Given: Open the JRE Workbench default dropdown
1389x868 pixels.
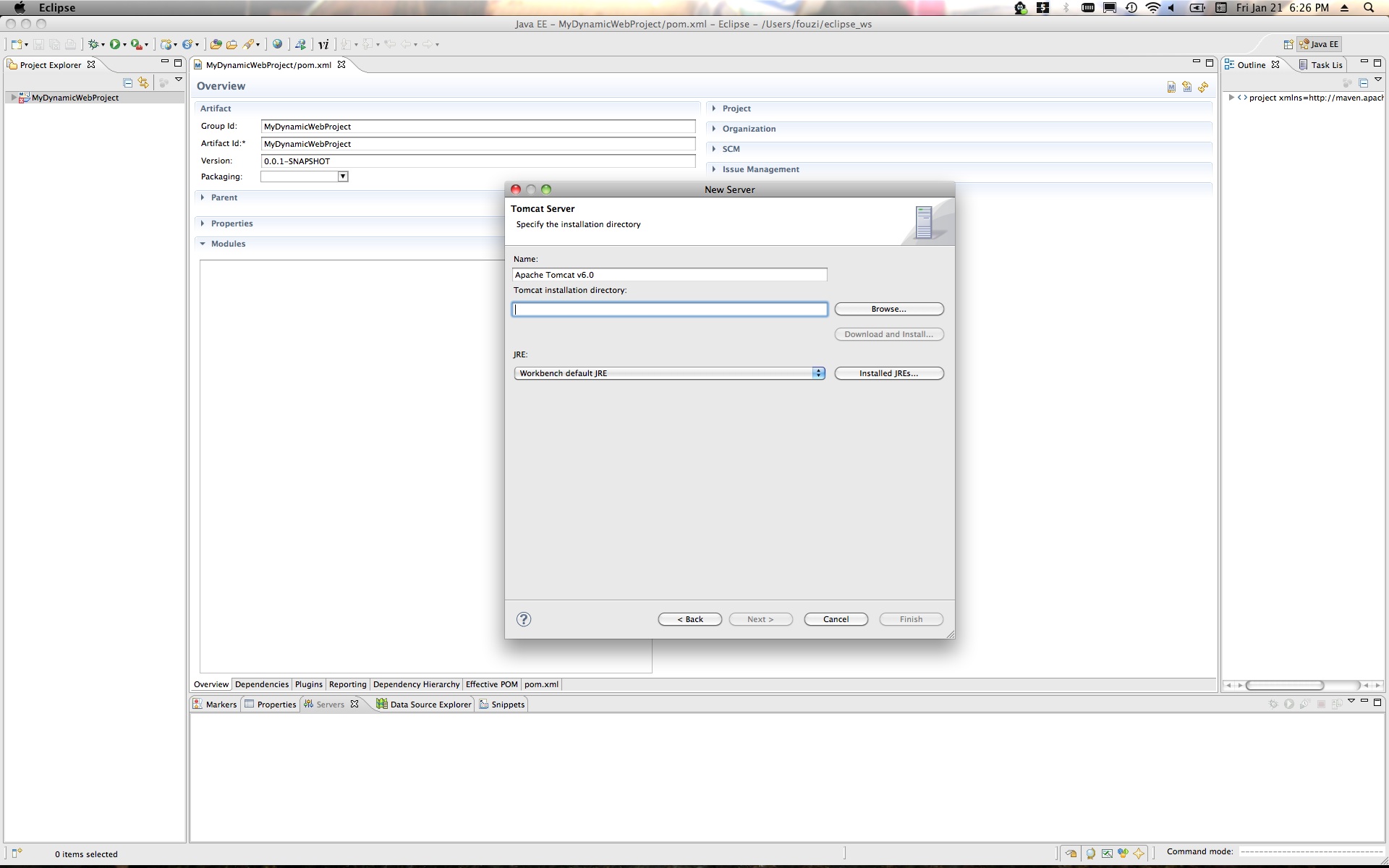Looking at the screenshot, I should point(669,373).
